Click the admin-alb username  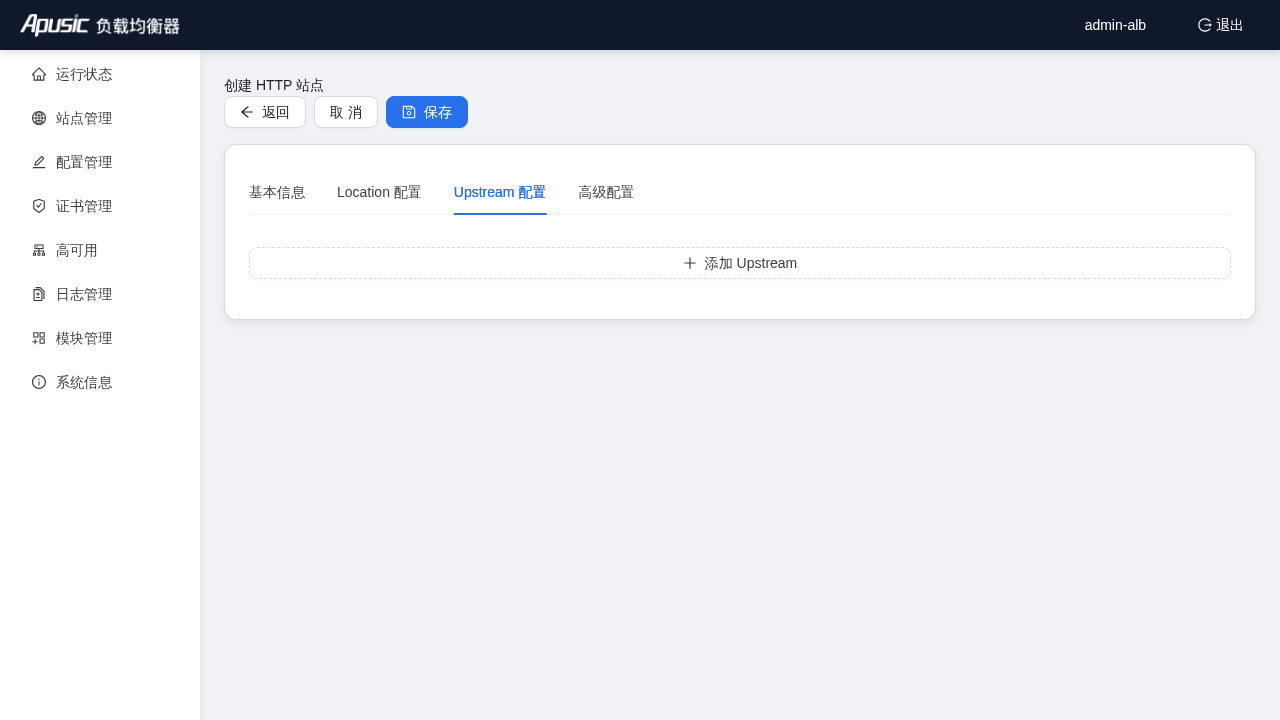[1115, 25]
